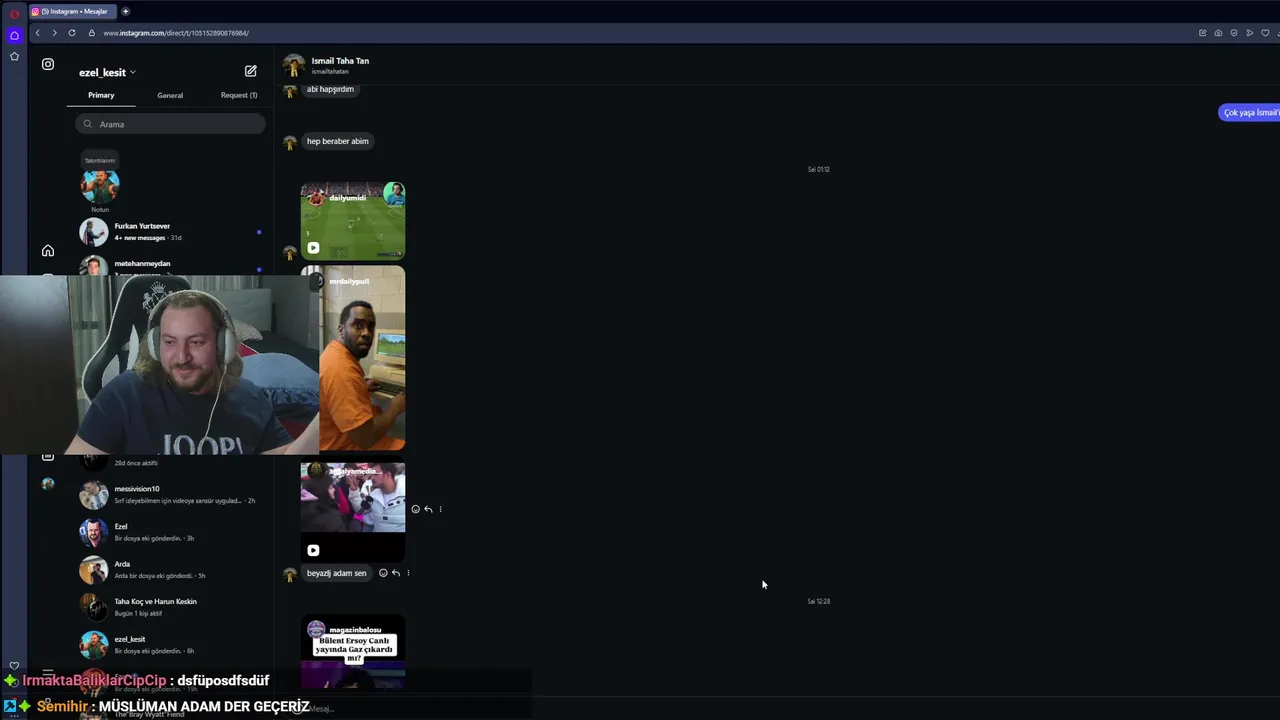This screenshot has width=1280, height=720.
Task: Open a new browser tab with plus button
Action: (126, 11)
